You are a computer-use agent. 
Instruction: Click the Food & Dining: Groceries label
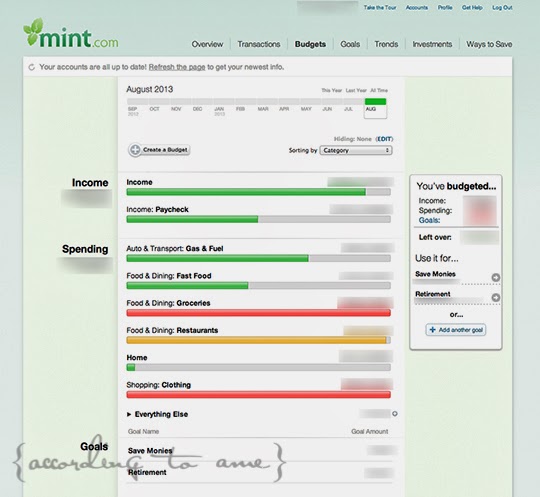click(x=168, y=303)
